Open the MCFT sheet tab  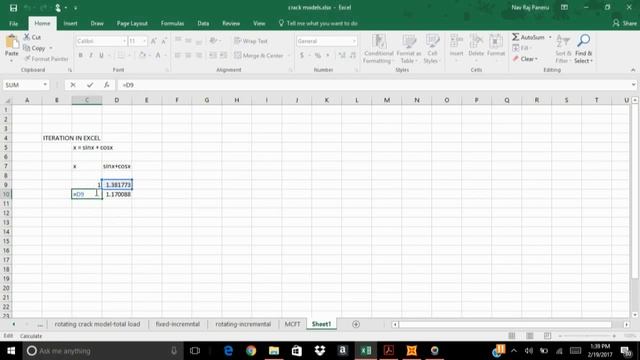tap(292, 324)
